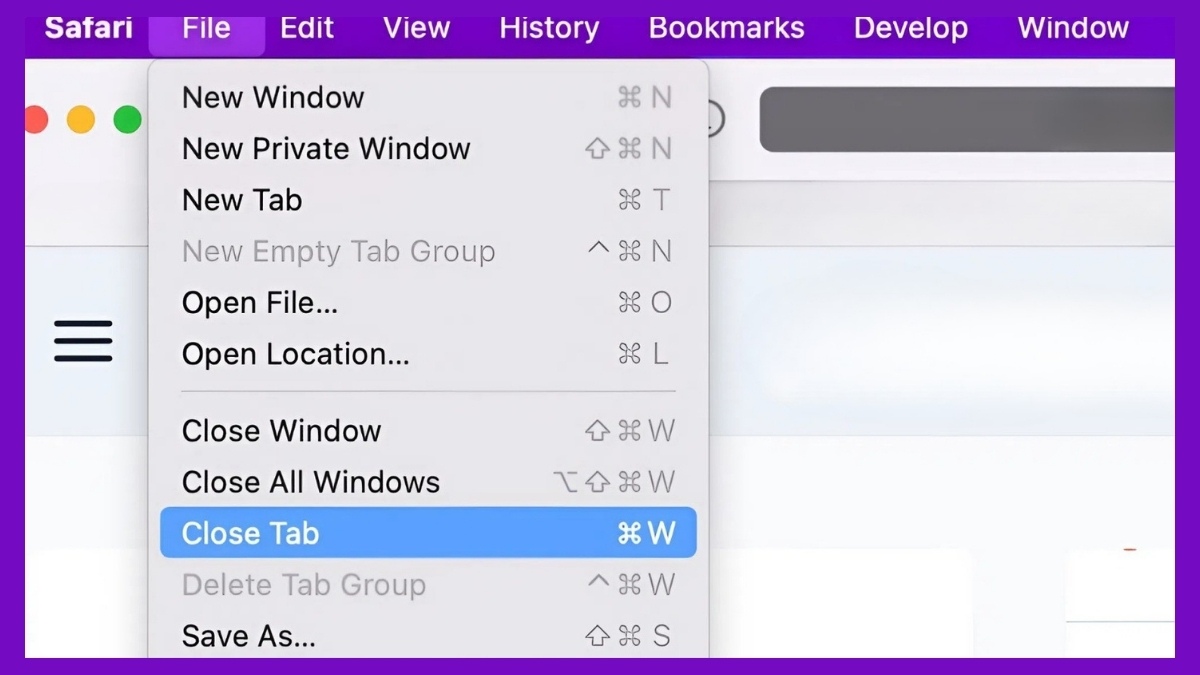Viewport: 1200px width, 675px height.
Task: Select the New Tab menu entry
Action: pos(428,200)
